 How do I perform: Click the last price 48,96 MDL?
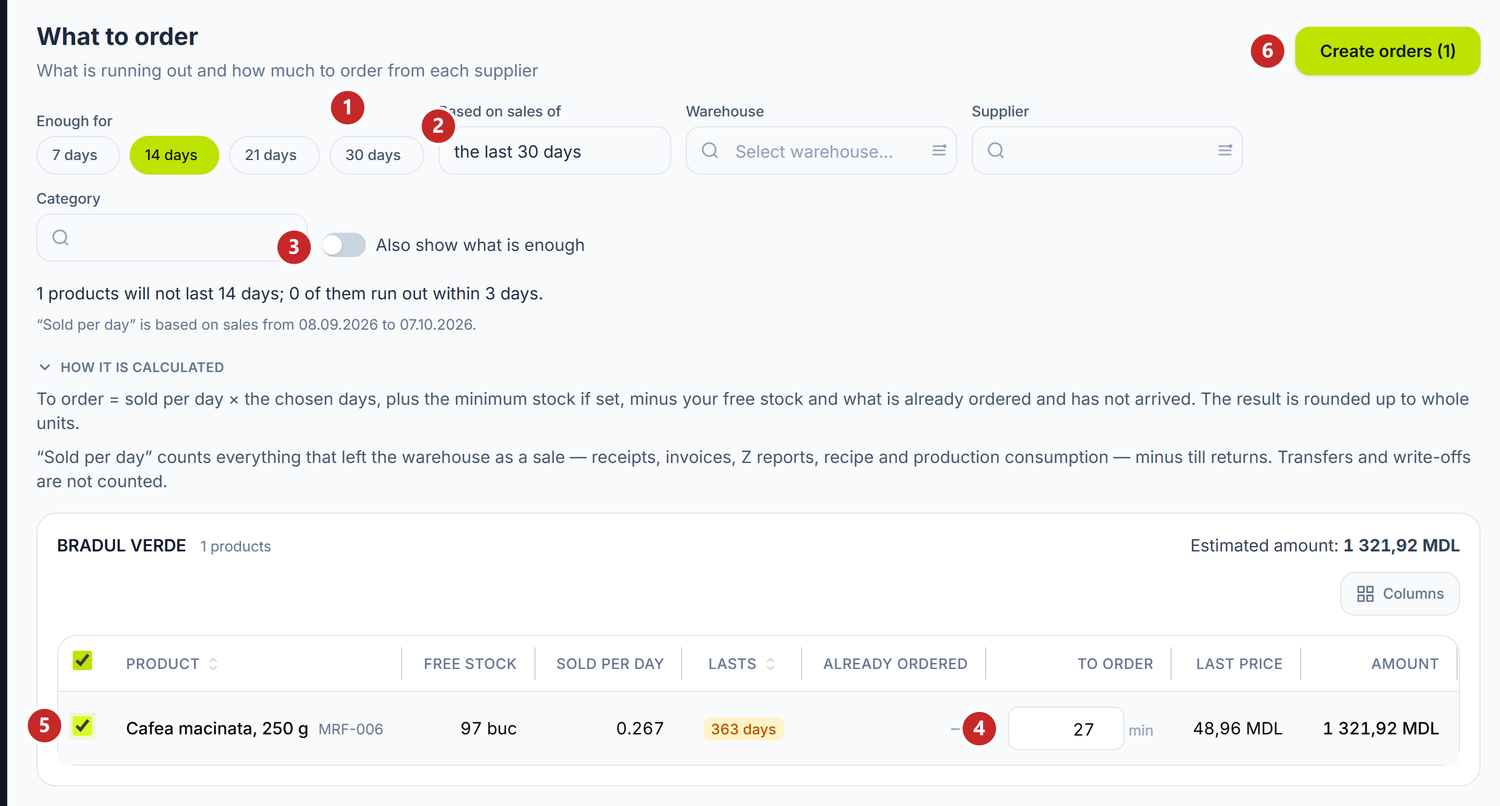coord(1238,729)
